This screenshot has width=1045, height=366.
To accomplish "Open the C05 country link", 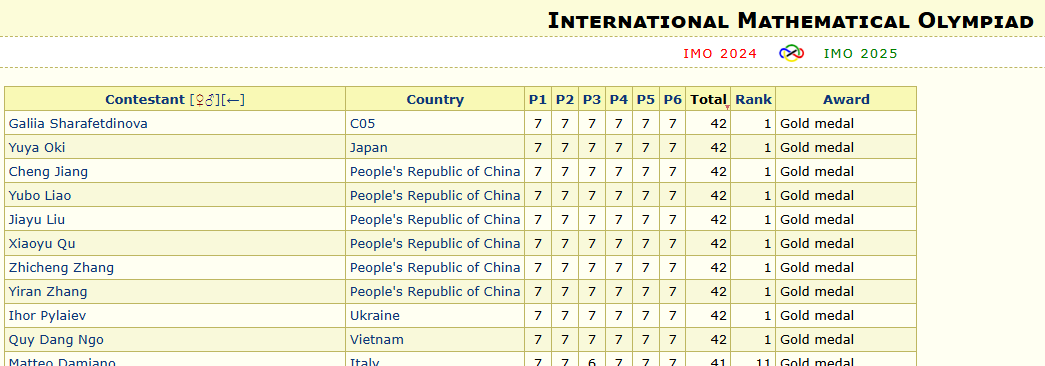I will click(363, 123).
